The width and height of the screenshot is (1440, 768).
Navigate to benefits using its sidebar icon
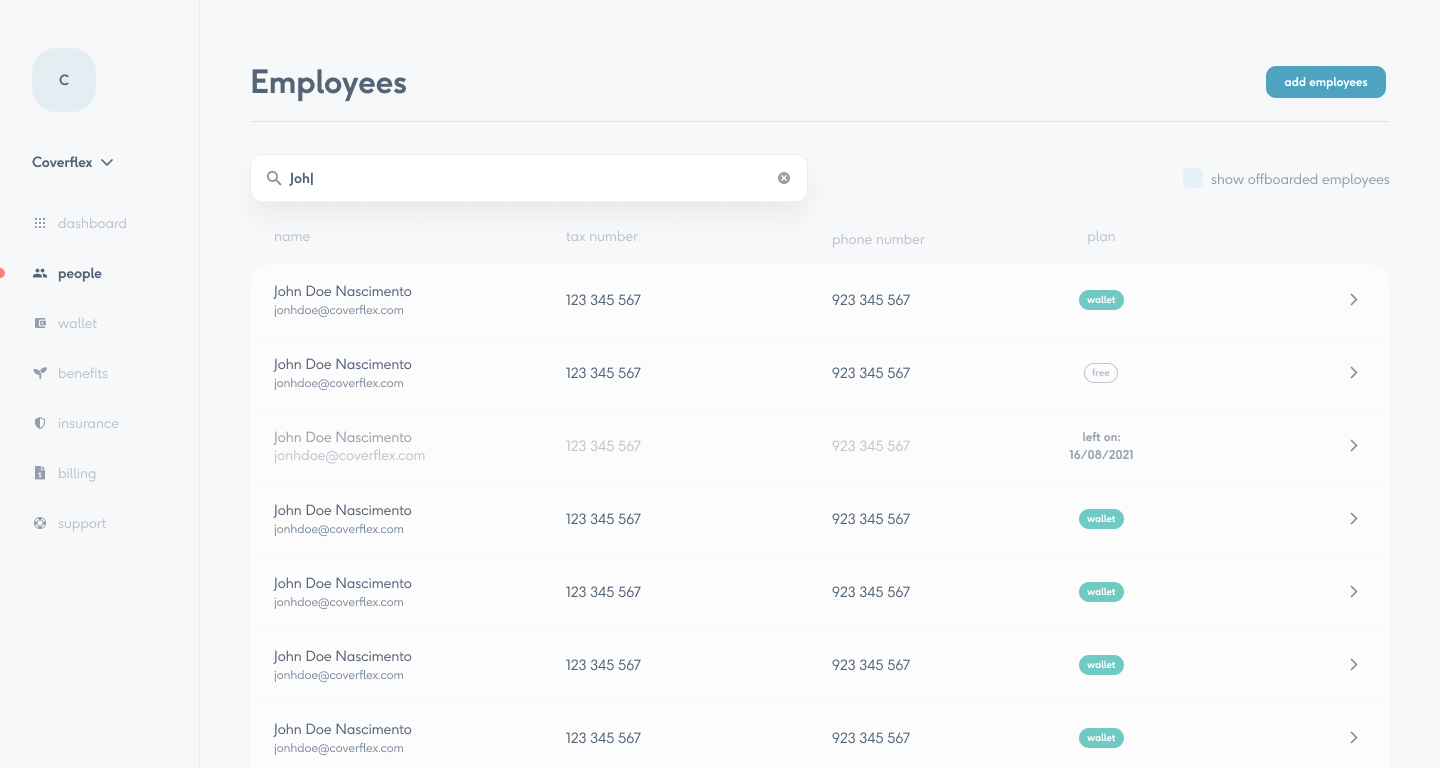point(40,373)
